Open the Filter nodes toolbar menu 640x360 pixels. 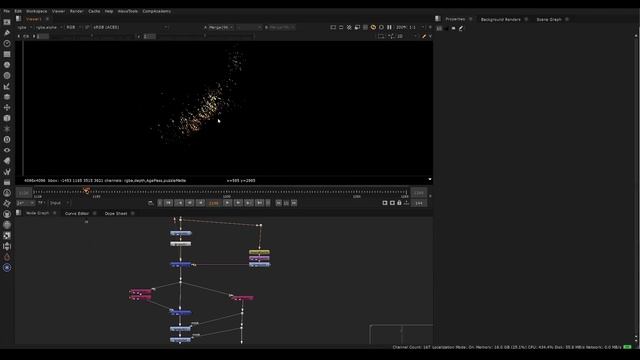(x=7, y=76)
